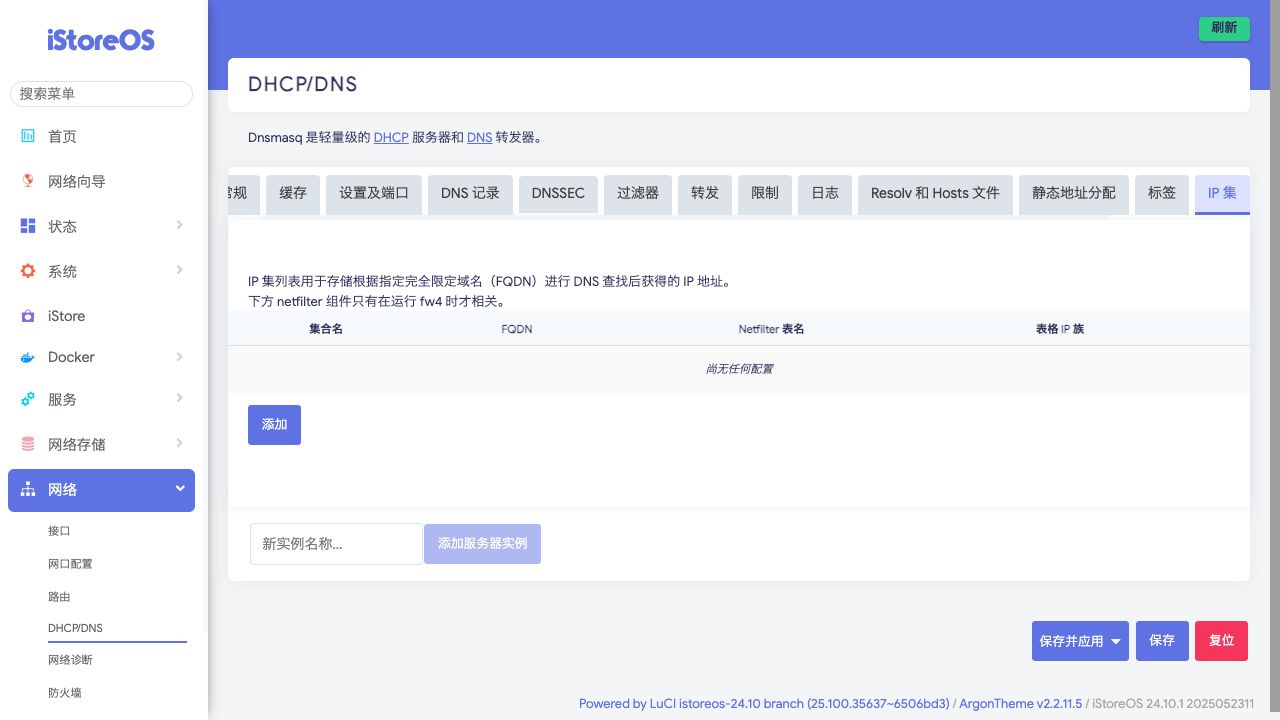Open iStore via its shop icon

28,316
